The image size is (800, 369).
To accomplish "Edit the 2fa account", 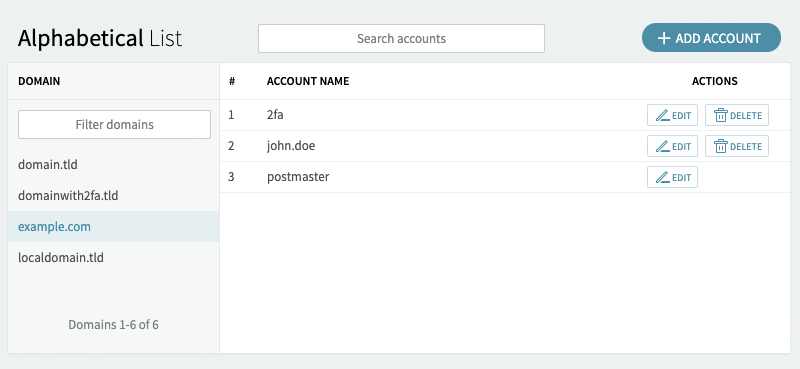I will point(672,115).
